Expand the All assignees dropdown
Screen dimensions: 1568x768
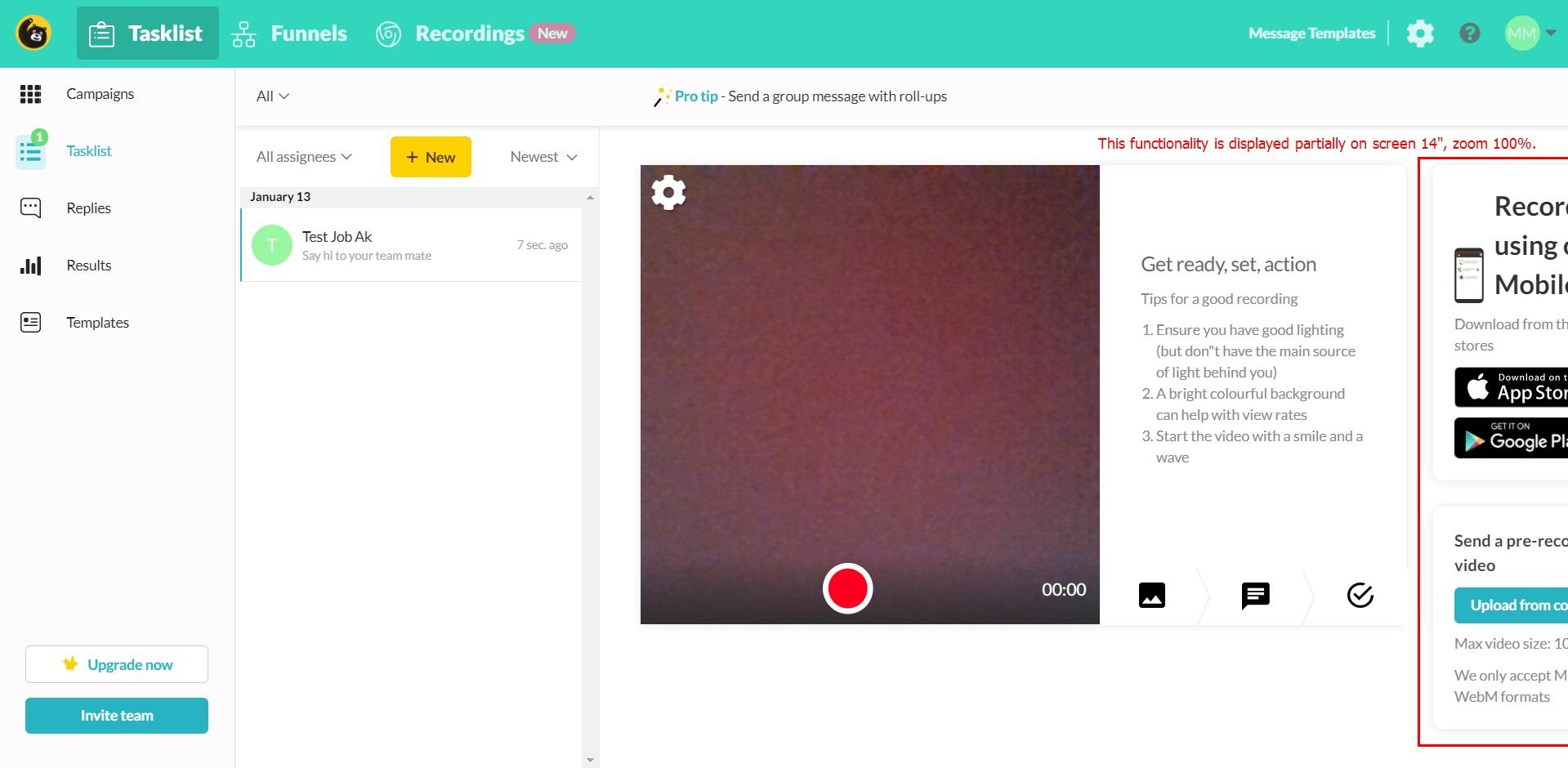(x=304, y=157)
